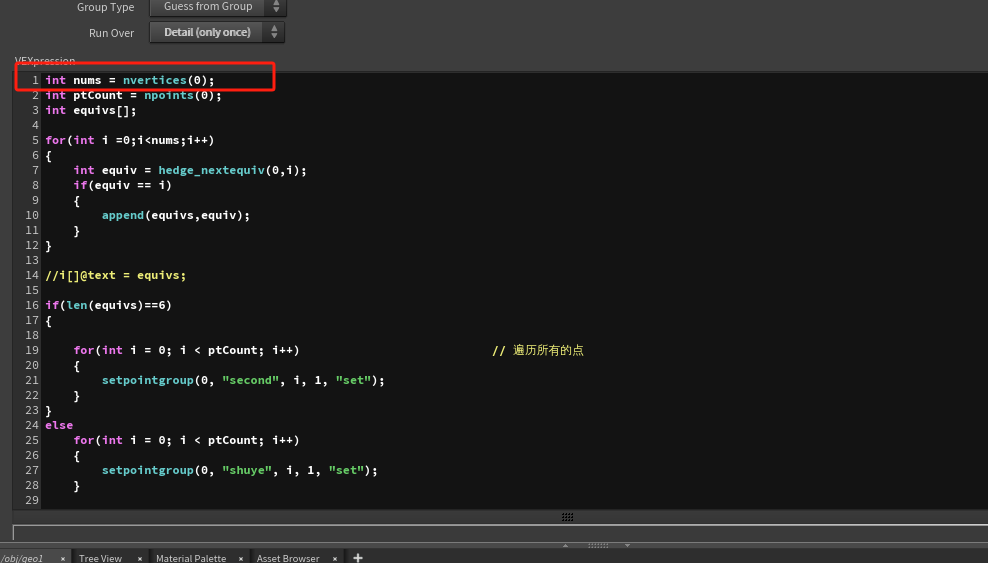Click the VEXpression parameter label
The image size is (988, 563).
click(x=45, y=61)
